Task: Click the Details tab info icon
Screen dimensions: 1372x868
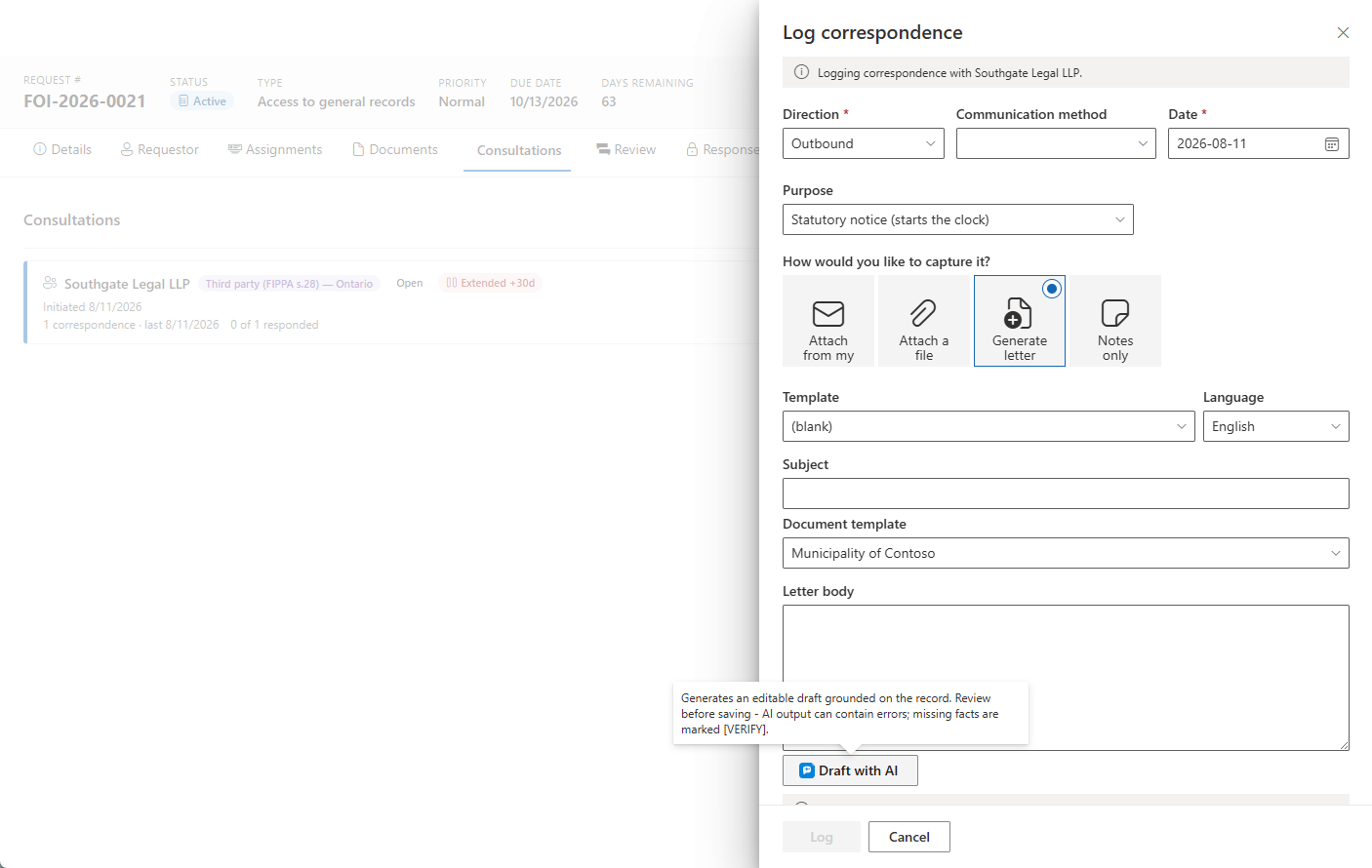Action: pos(40,149)
